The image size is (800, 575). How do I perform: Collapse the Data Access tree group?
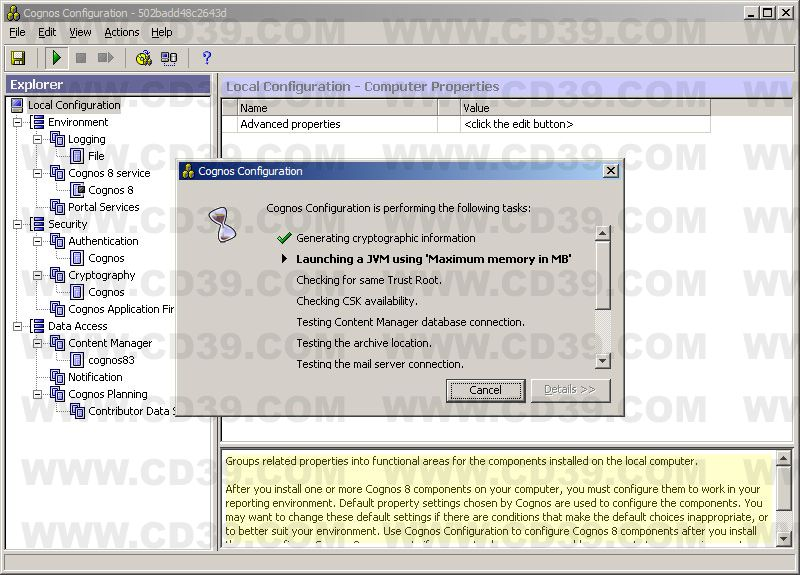coord(17,327)
